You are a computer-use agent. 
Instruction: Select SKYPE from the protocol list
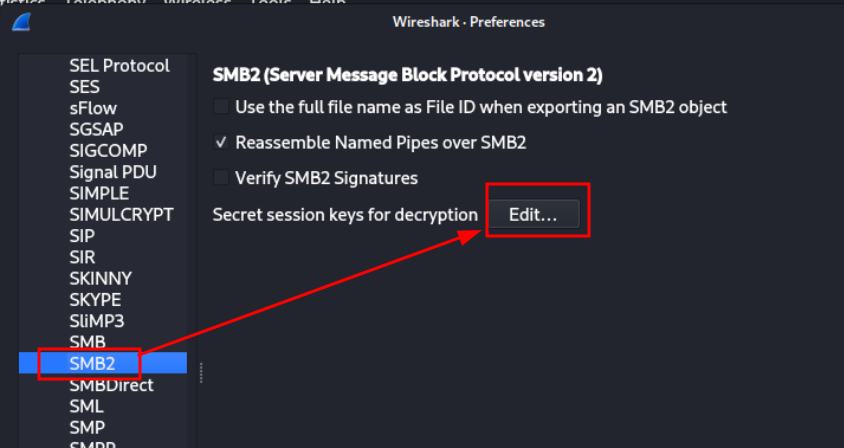103,300
